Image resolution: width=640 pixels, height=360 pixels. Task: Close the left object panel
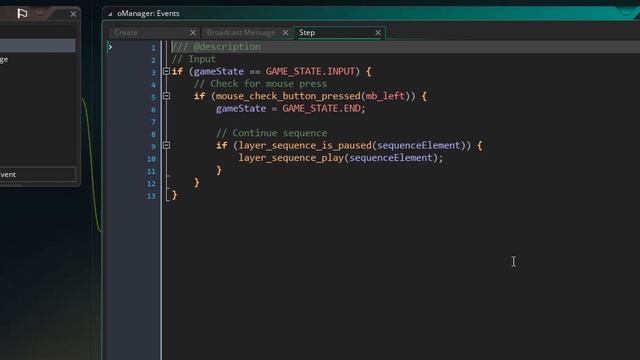pos(73,14)
